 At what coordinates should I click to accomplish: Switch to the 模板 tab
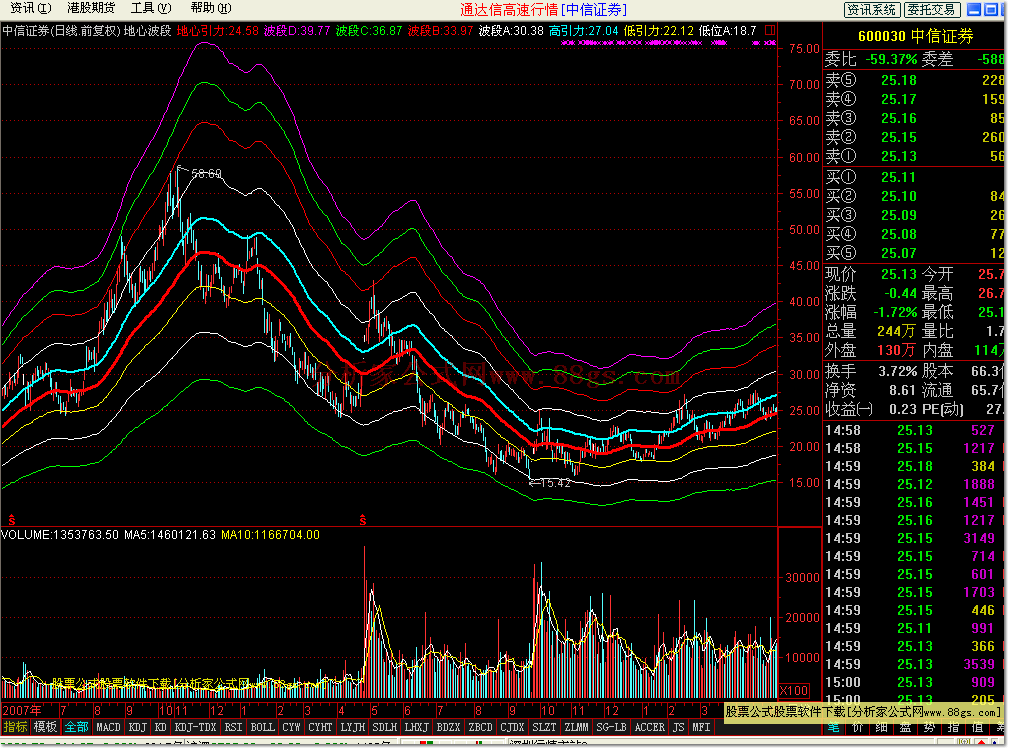click(45, 727)
